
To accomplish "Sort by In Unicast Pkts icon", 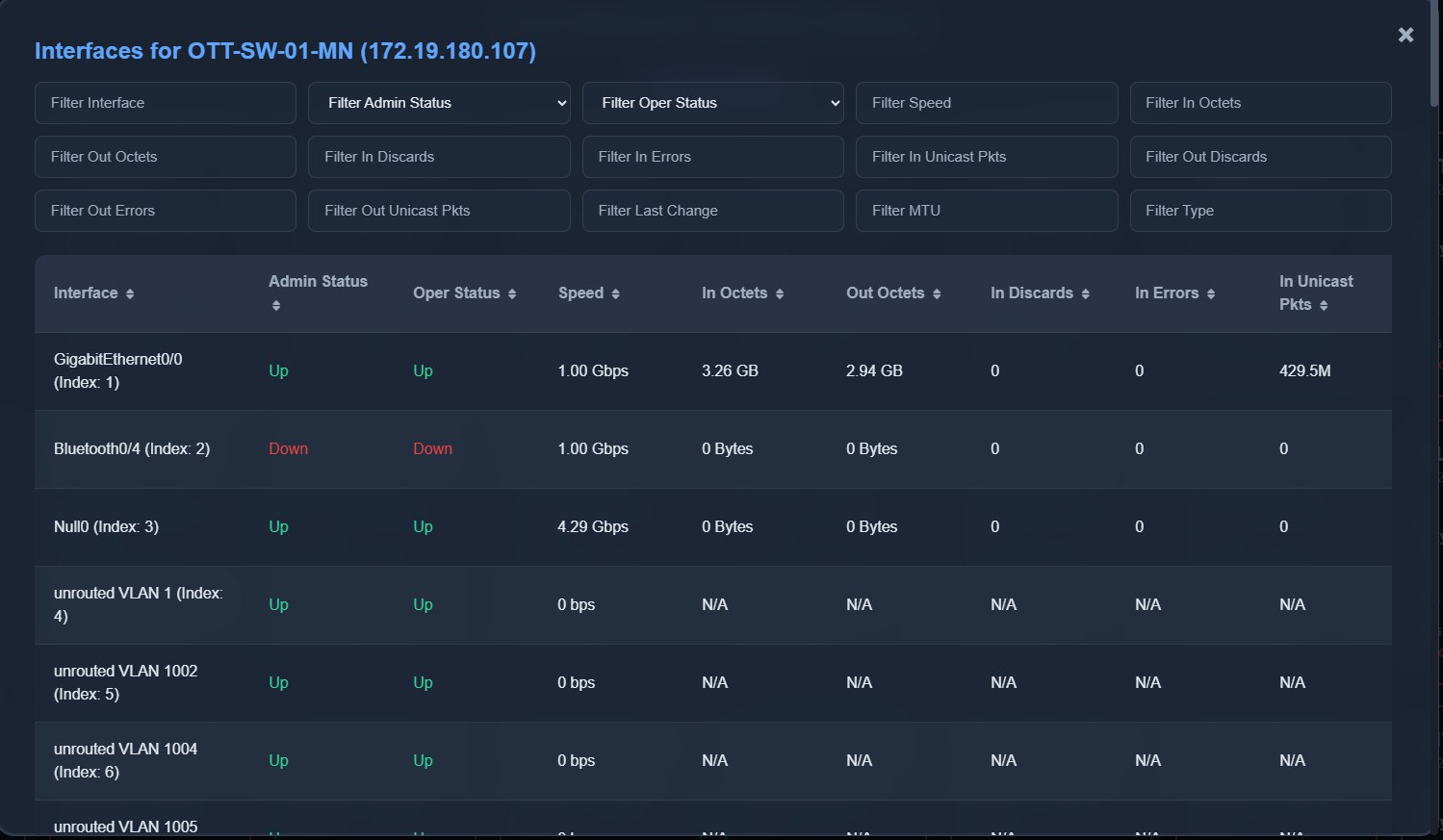I will [1324, 306].
